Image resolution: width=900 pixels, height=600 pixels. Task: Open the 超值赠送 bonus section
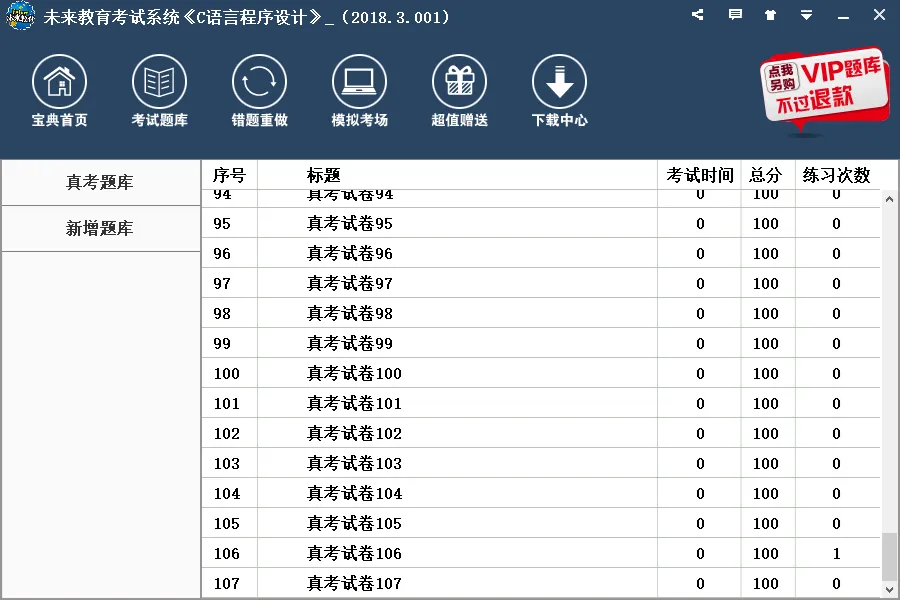(x=458, y=90)
